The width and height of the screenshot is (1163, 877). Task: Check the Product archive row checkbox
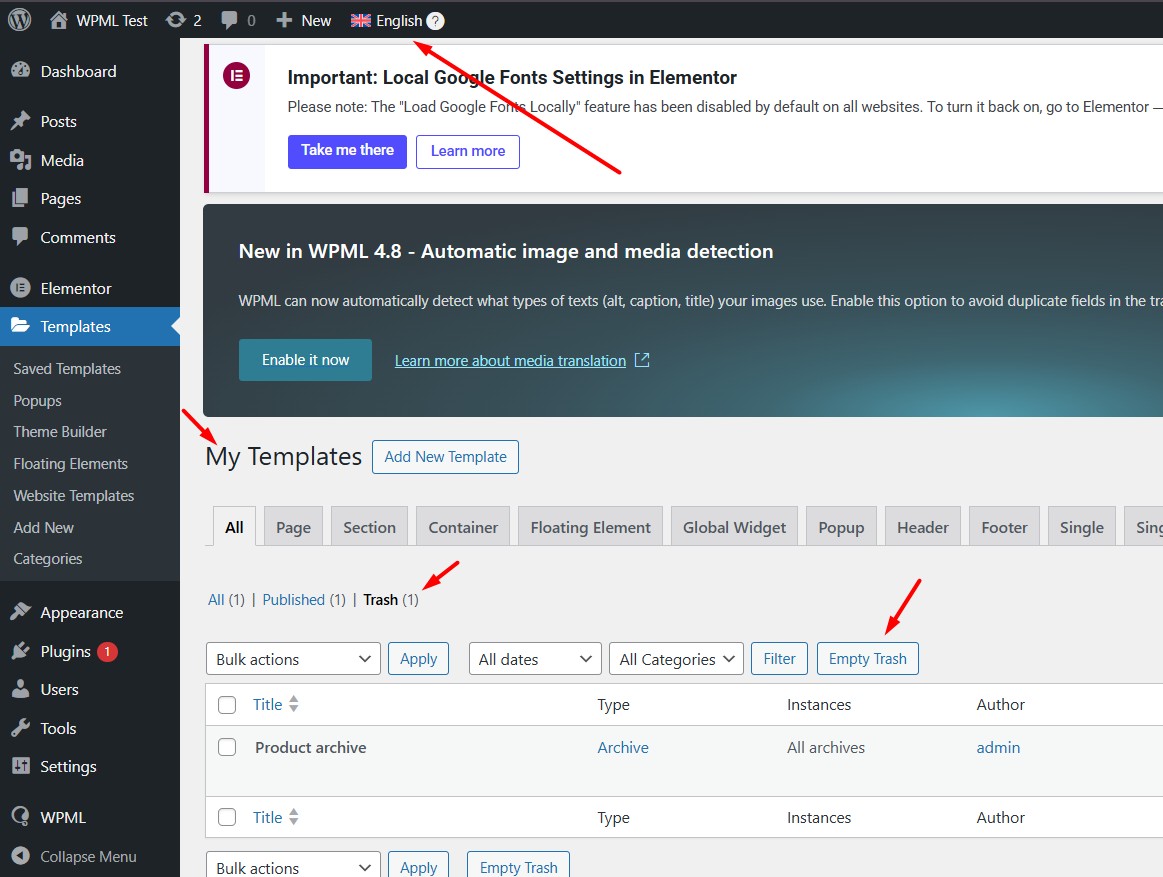[x=227, y=747]
